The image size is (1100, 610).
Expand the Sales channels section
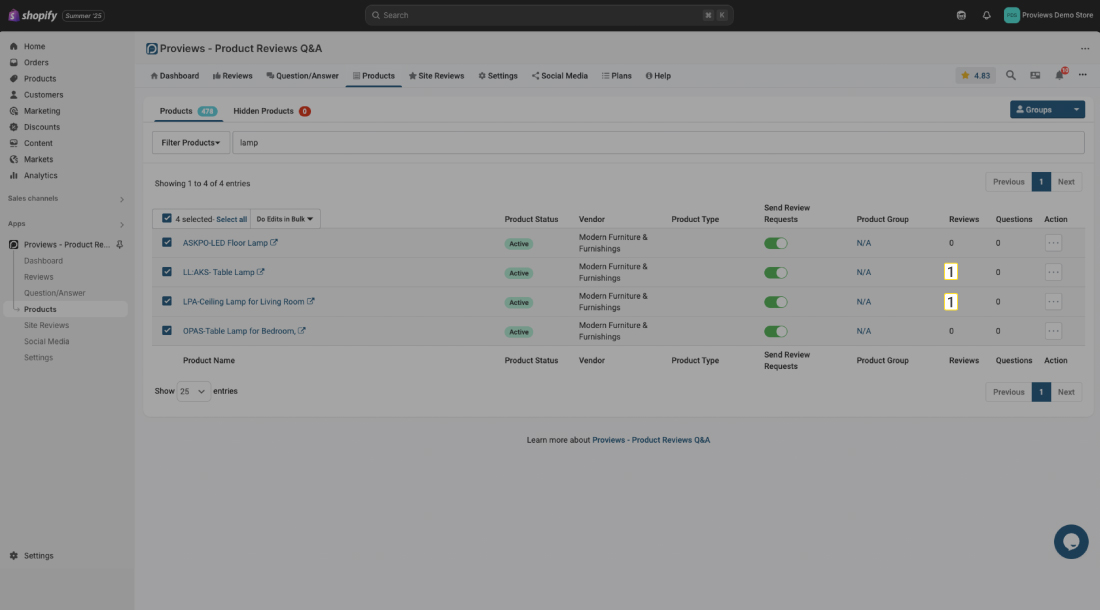point(122,199)
